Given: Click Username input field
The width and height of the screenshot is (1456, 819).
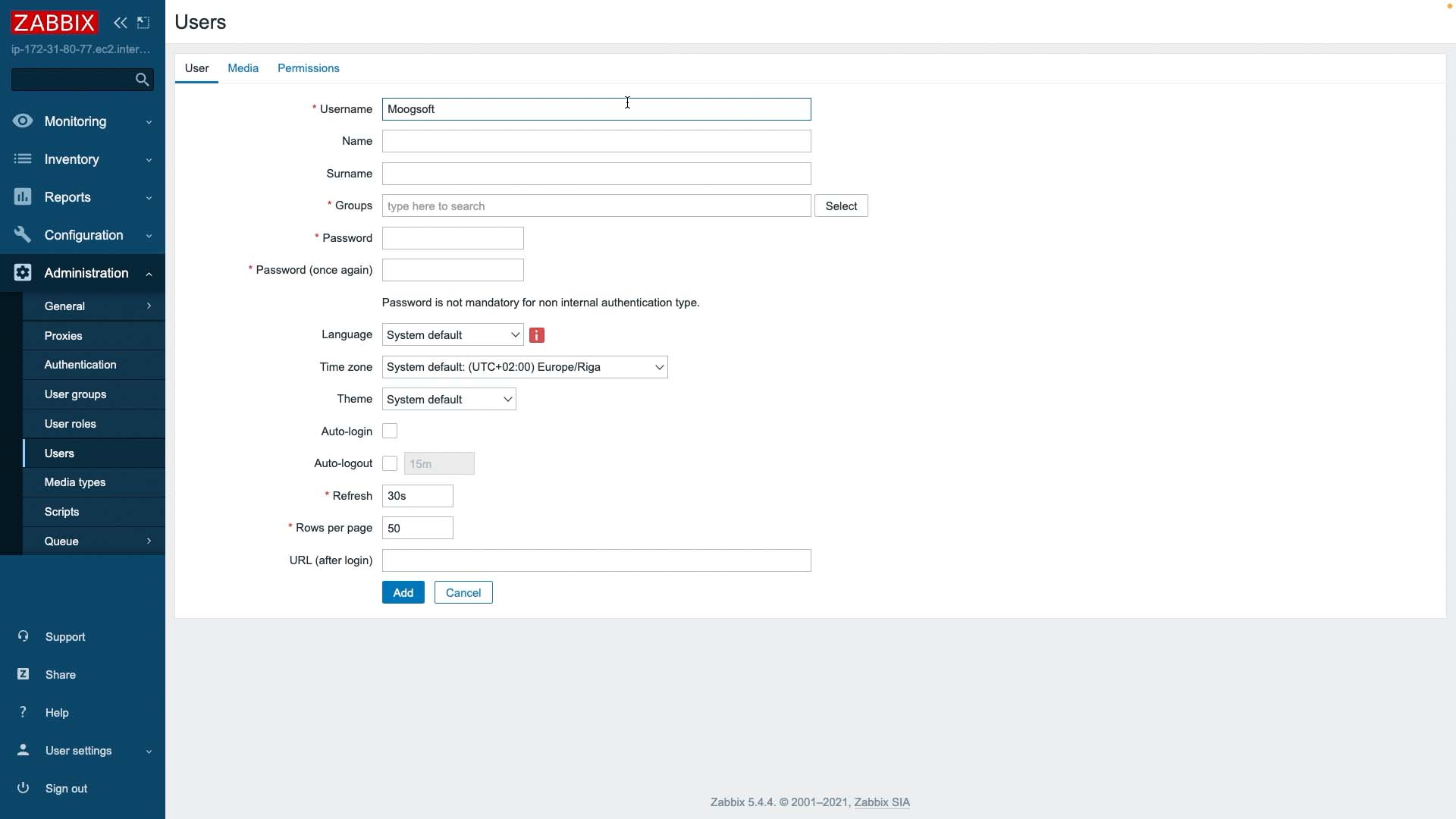Looking at the screenshot, I should 597,109.
